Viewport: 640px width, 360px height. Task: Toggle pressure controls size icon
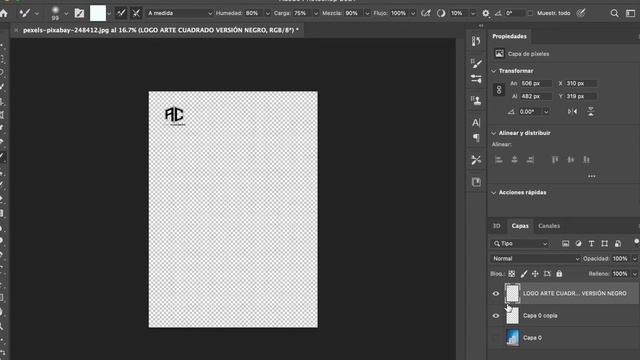(x=581, y=13)
